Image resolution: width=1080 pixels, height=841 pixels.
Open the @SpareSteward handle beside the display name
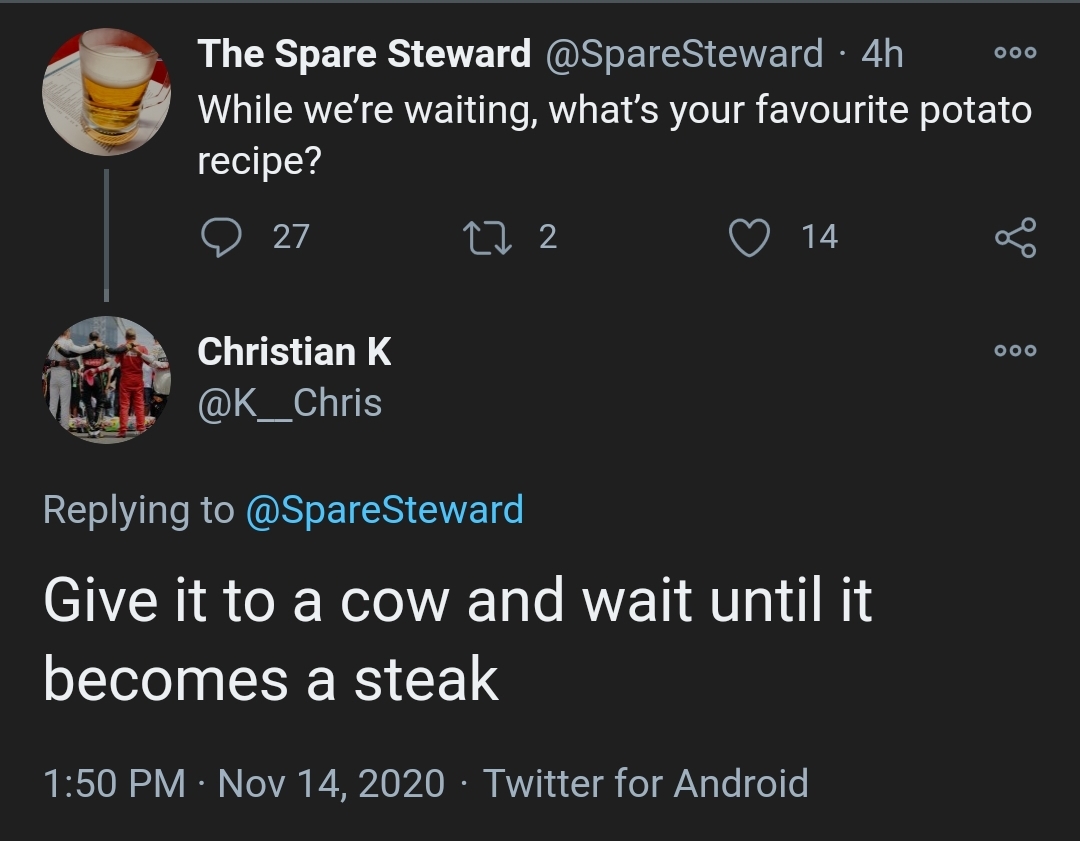[683, 54]
